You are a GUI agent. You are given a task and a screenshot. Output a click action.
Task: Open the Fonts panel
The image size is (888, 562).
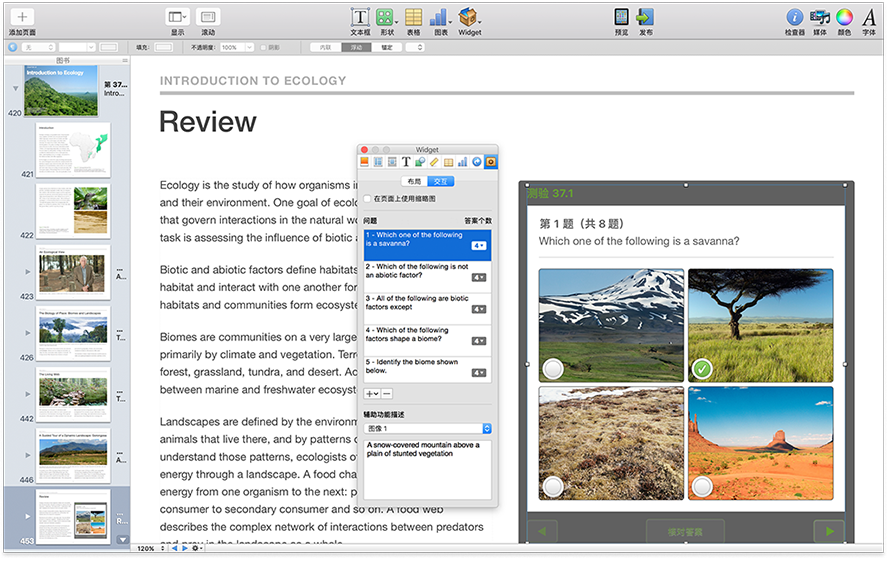pos(869,17)
